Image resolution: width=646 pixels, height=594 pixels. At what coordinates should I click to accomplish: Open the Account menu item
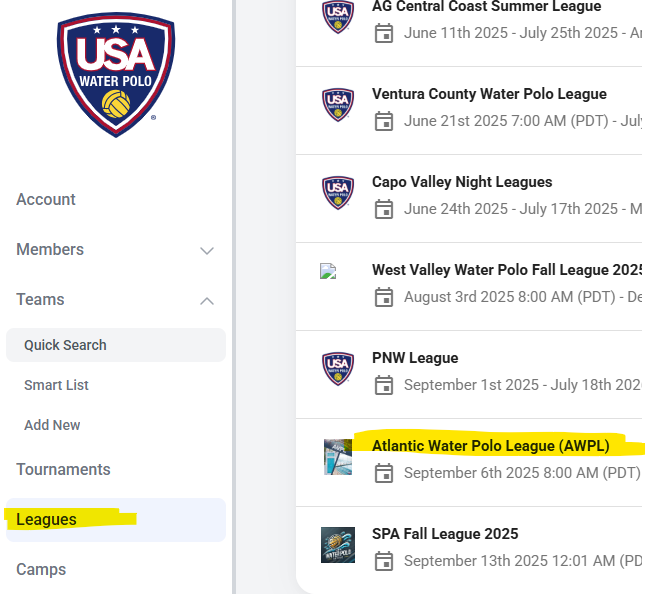coord(46,199)
